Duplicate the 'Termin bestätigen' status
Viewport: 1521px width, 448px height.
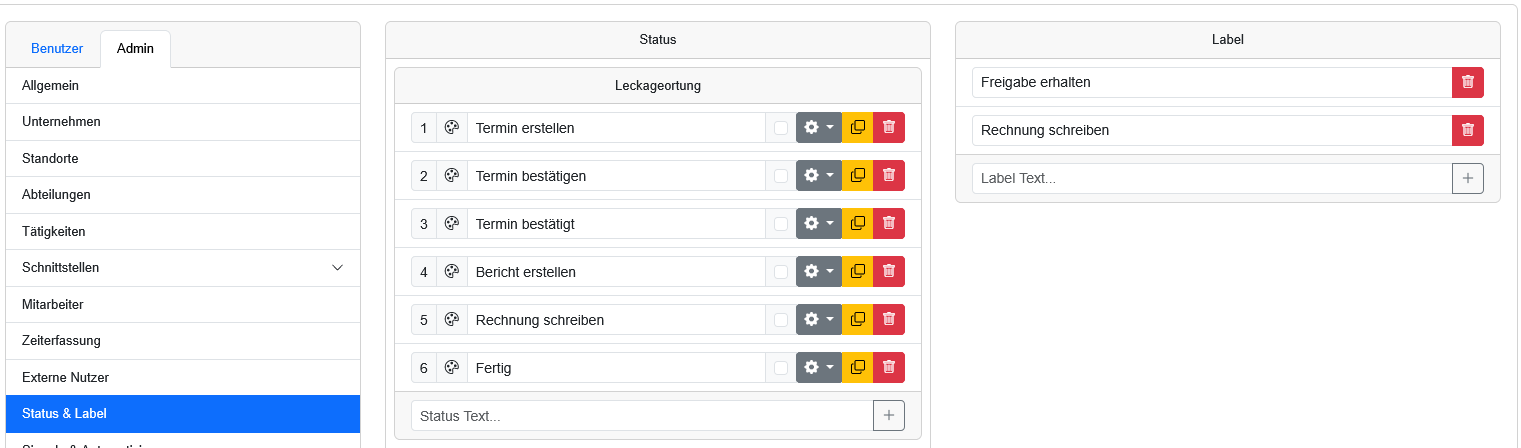857,176
